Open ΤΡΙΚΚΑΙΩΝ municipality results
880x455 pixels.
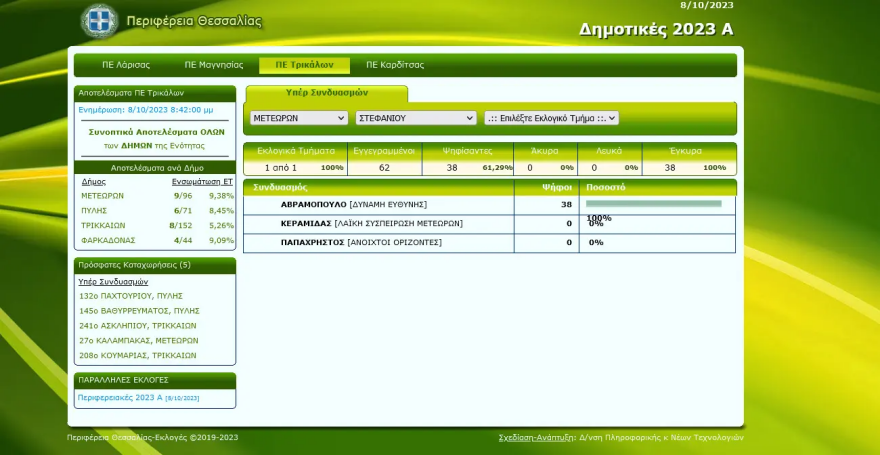tap(104, 226)
